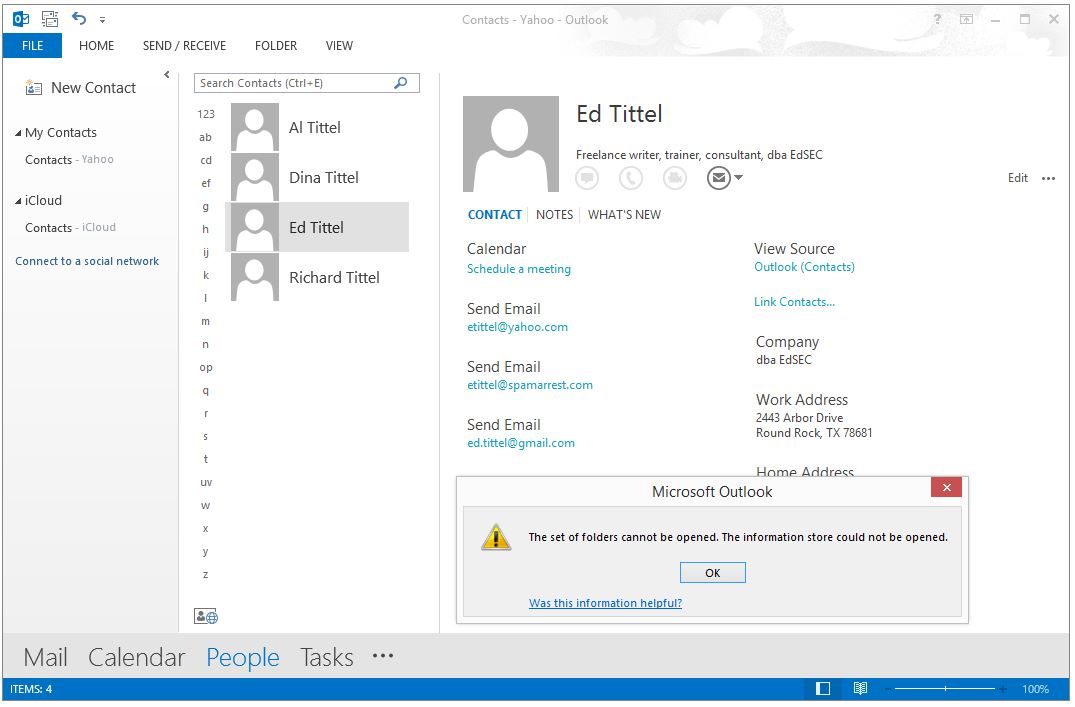Screen dimensions: 1075x707
Task: Collapse iCloud group
Action: (19, 201)
